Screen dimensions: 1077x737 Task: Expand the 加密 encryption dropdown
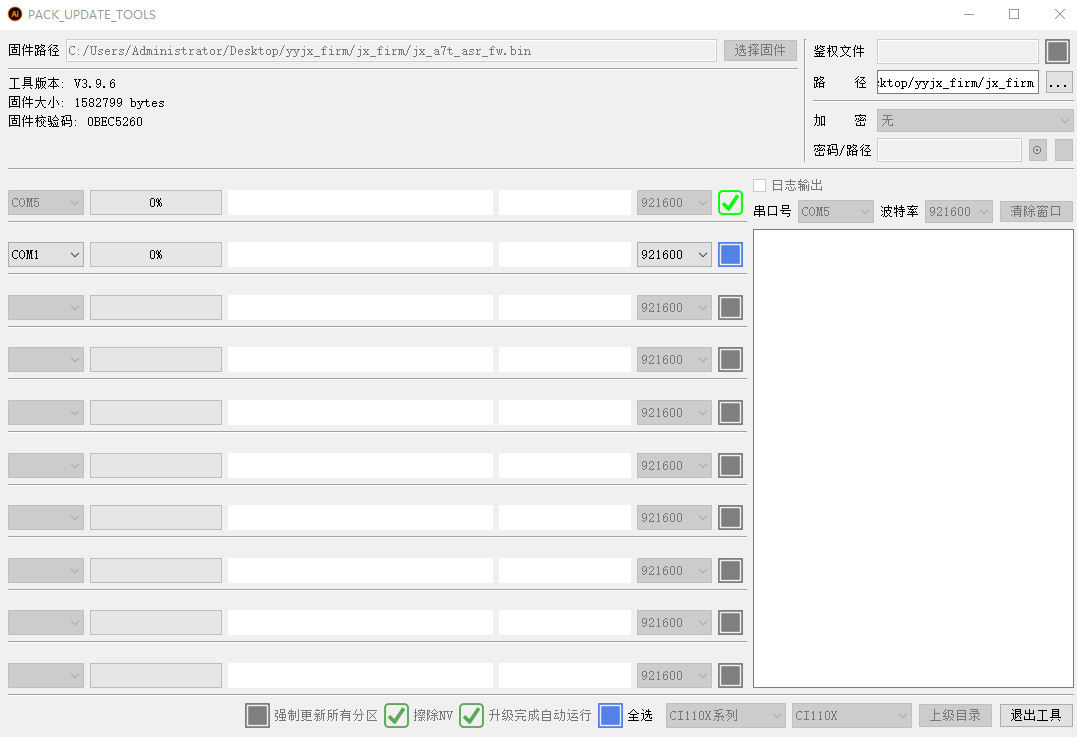pos(974,120)
